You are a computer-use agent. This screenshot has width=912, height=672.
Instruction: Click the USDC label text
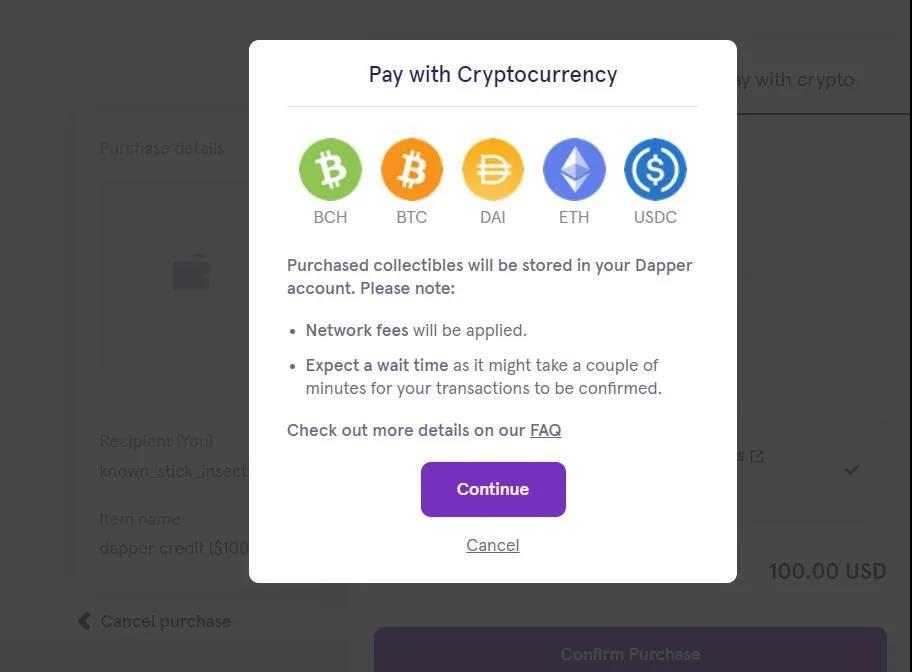pyautogui.click(x=655, y=217)
